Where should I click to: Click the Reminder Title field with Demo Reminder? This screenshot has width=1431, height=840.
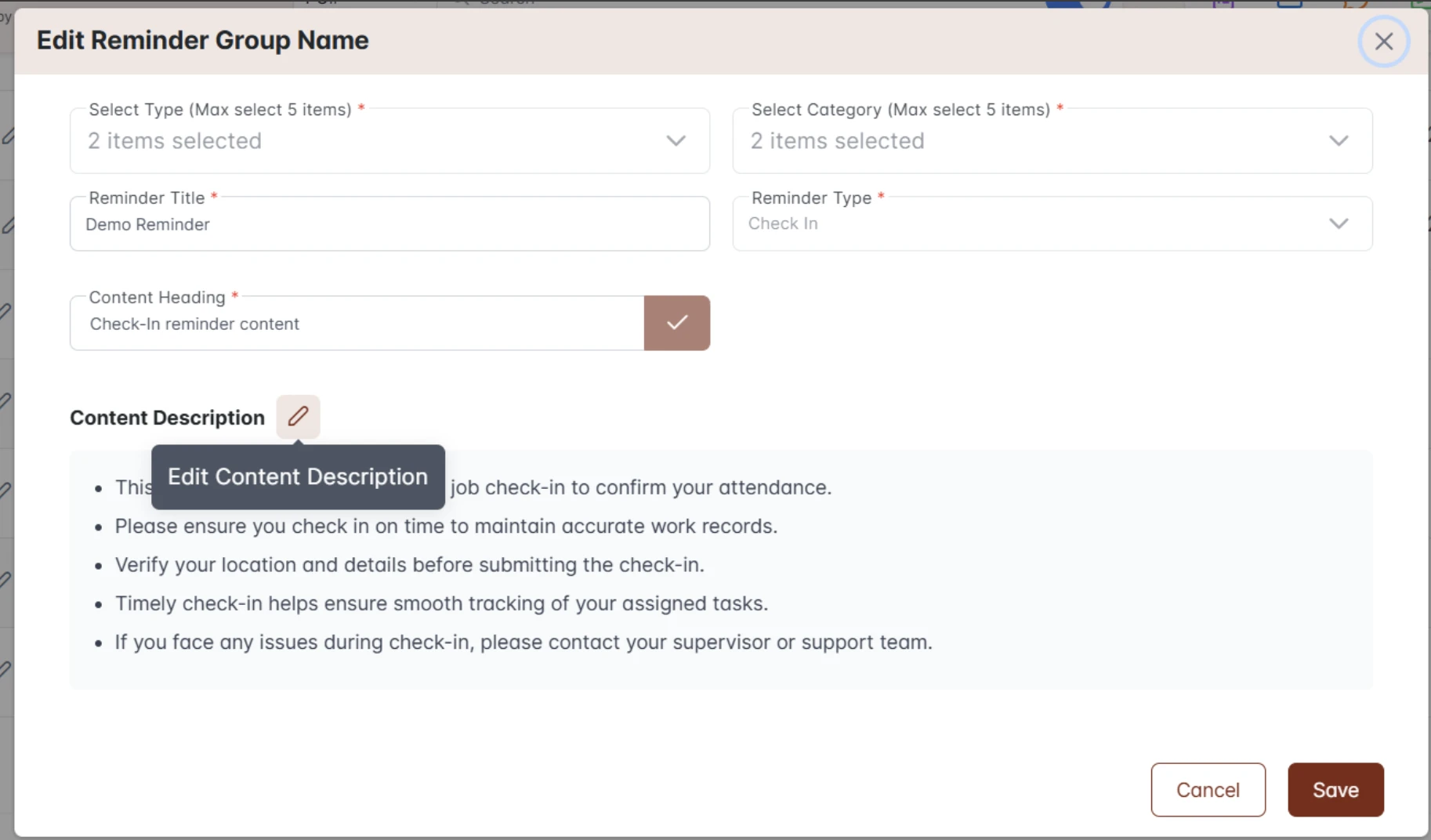(x=389, y=225)
